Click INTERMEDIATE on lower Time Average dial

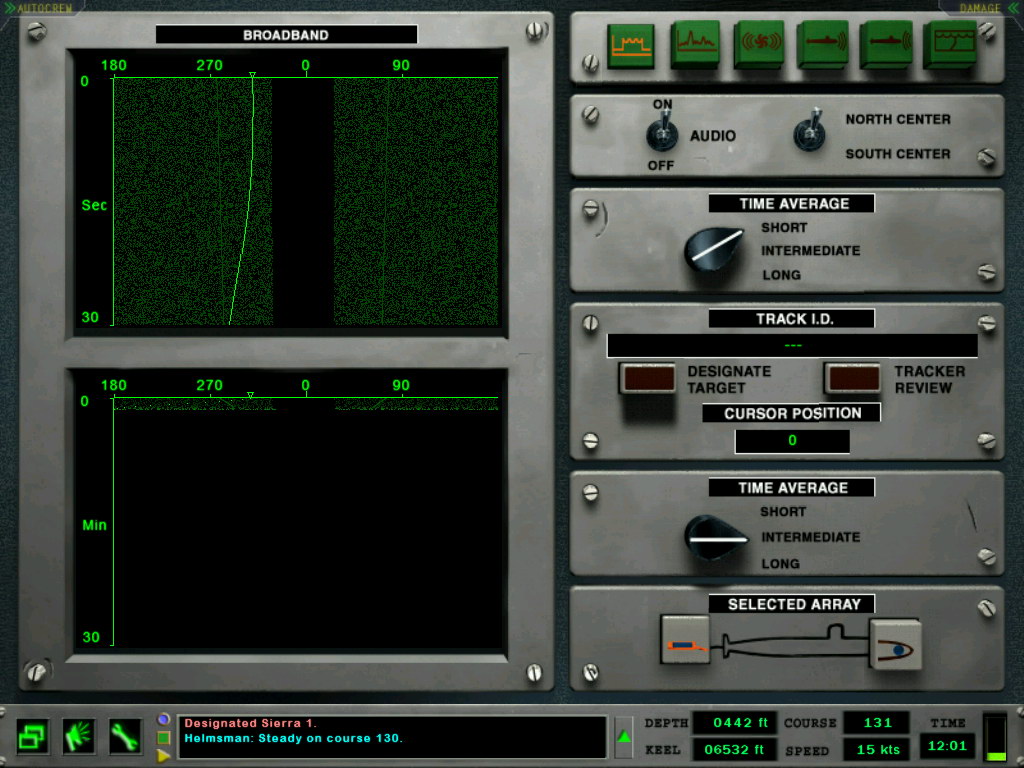(810, 537)
